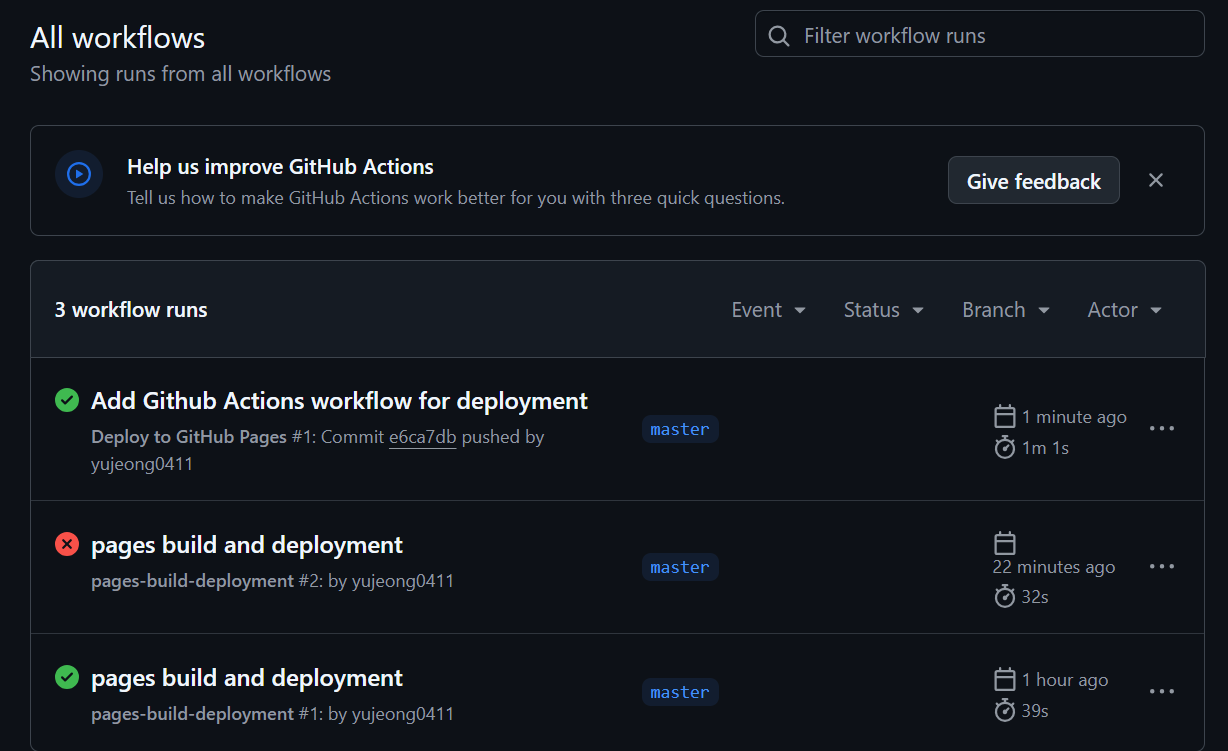Dismiss the GitHub Actions feedback banner
The height and width of the screenshot is (751, 1228).
(1156, 180)
